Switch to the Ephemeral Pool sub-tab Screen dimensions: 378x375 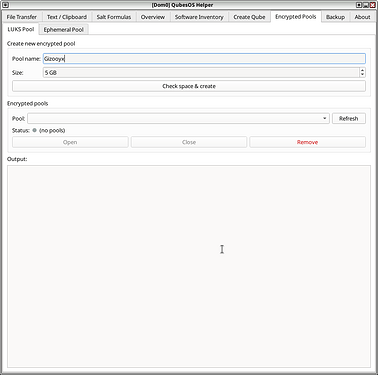pyautogui.click(x=64, y=30)
